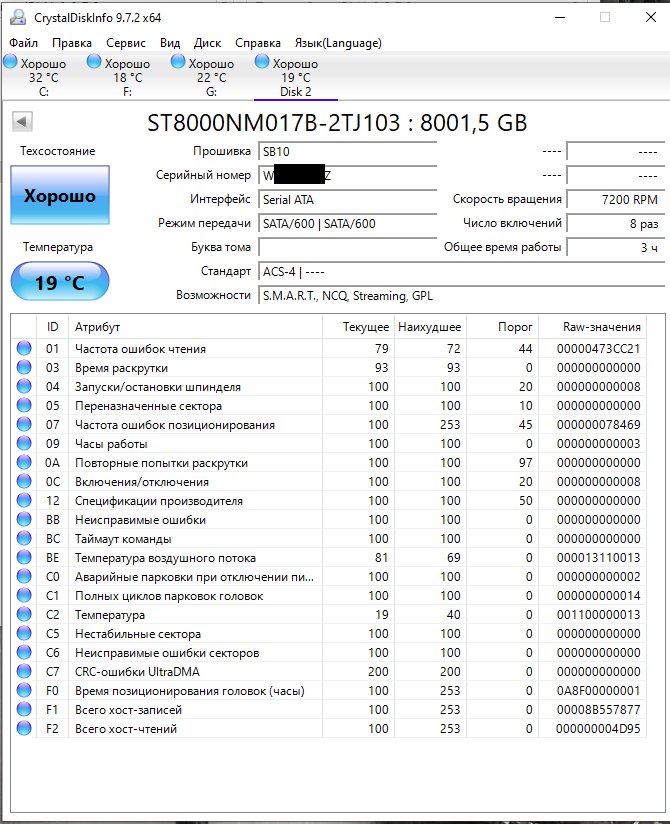Click status orb for attribute BC command timeout
This screenshot has width=670, height=824.
[x=24, y=538]
